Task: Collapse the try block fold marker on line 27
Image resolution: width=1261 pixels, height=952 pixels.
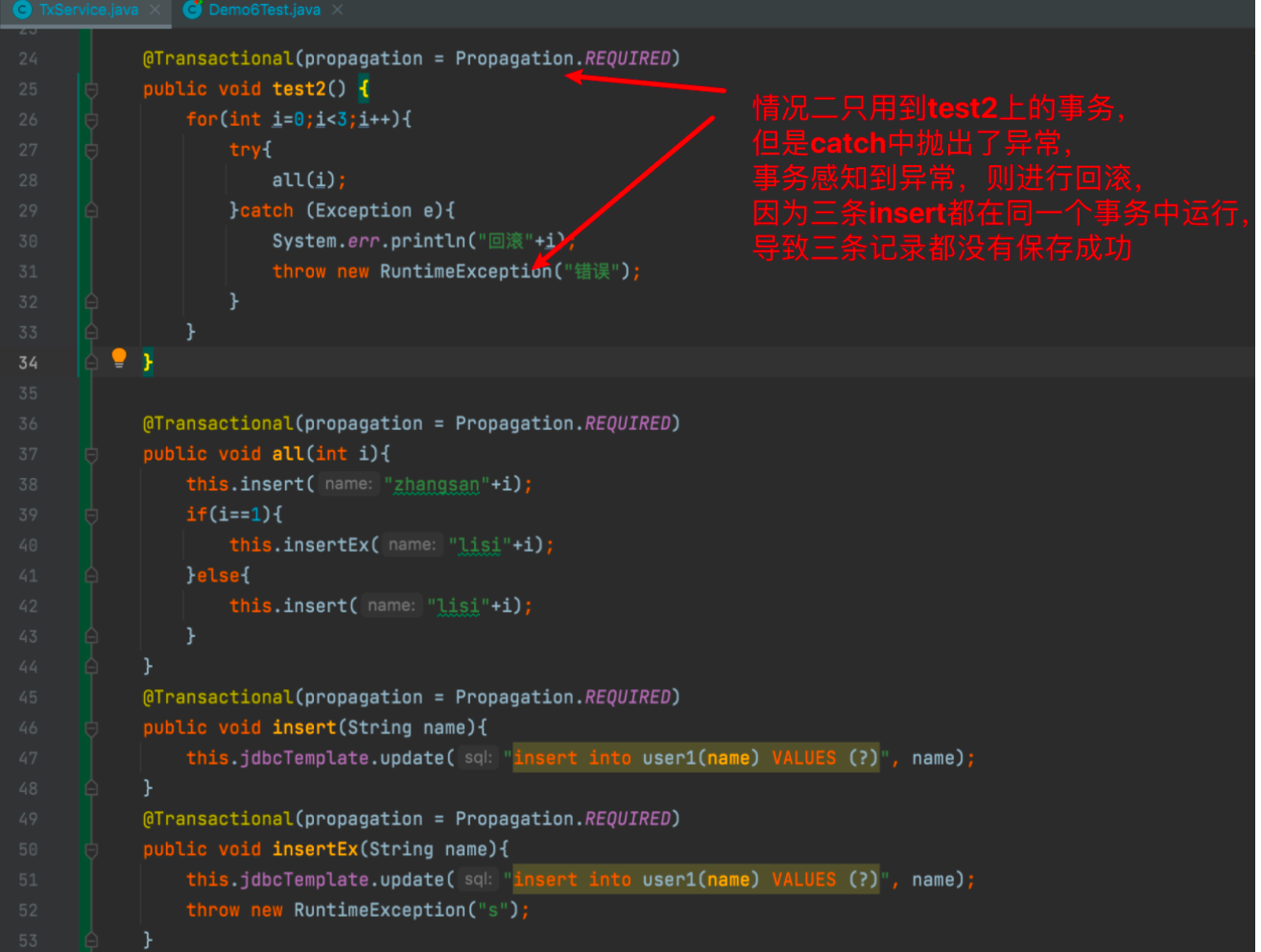Action: (91, 151)
